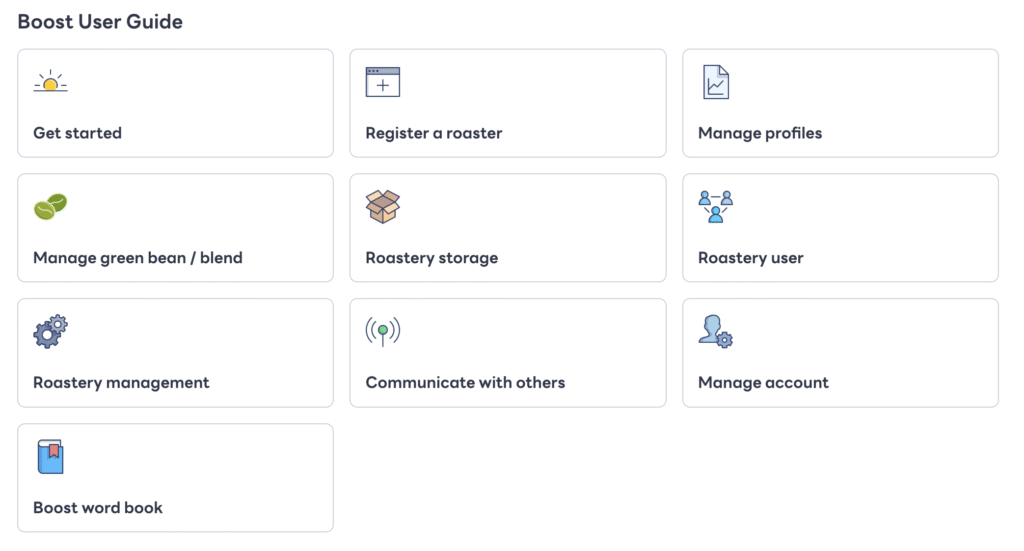The image size is (1024, 551).
Task: Click the connected people Roastery user icon
Action: pos(716,206)
